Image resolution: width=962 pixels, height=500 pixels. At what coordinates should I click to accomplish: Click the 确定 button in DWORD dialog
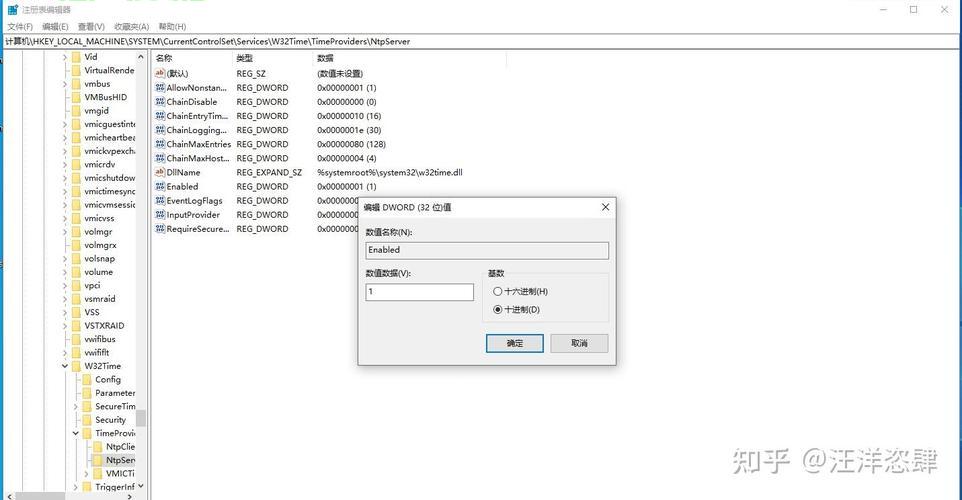514,343
